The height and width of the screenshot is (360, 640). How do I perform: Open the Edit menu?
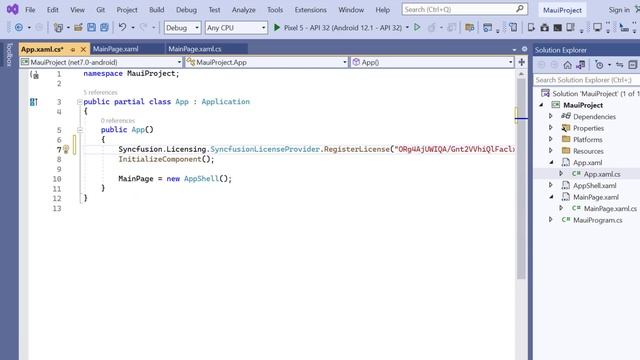[53, 9]
